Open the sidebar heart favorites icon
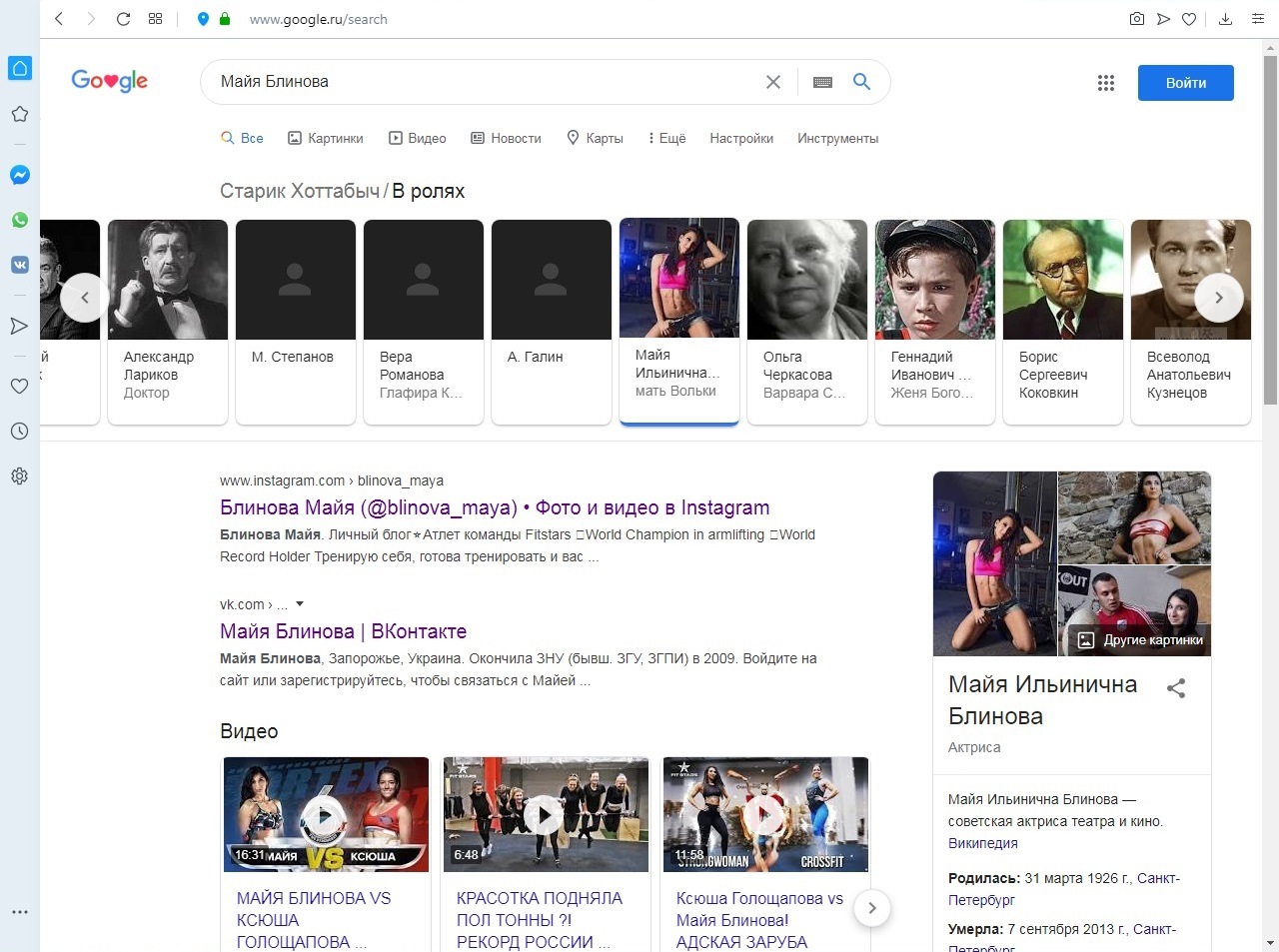This screenshot has height=952, width=1279. [x=19, y=386]
